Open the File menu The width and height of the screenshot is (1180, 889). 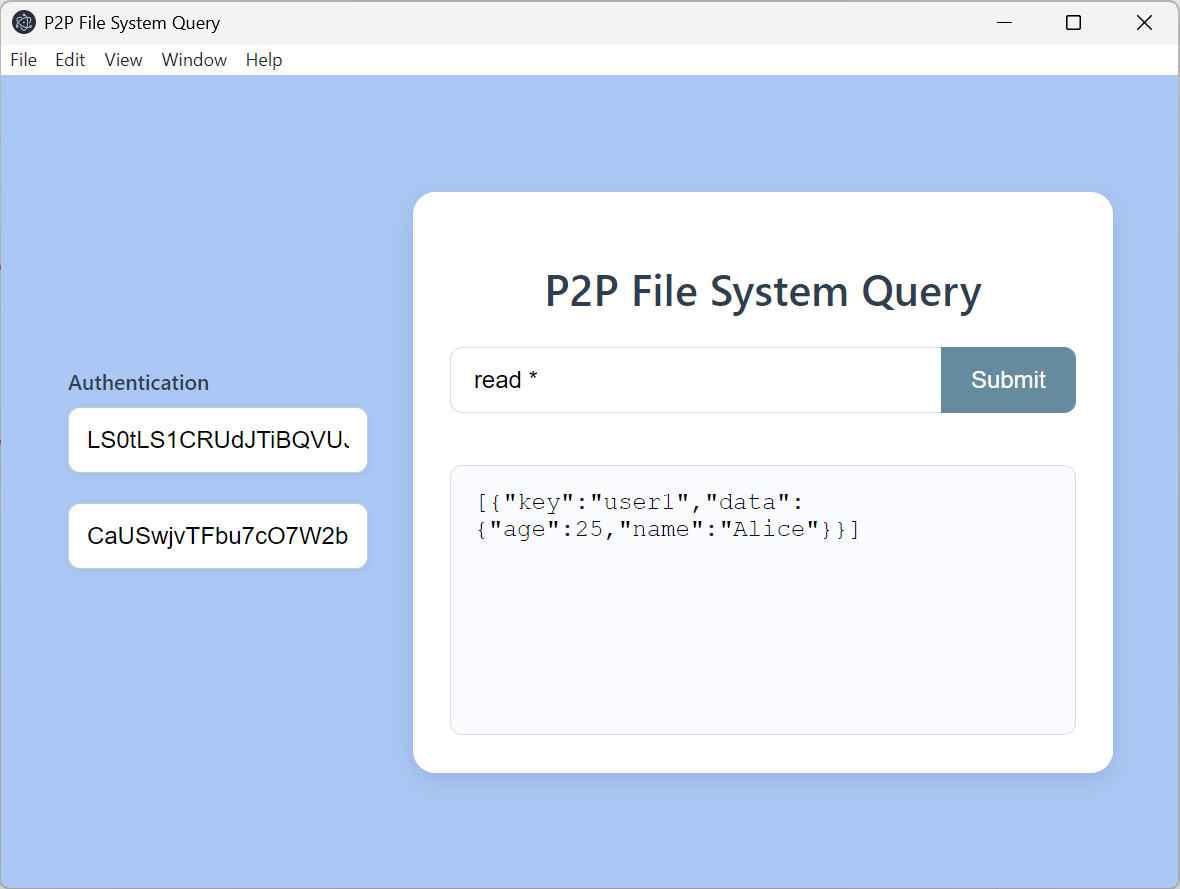pyautogui.click(x=23, y=60)
